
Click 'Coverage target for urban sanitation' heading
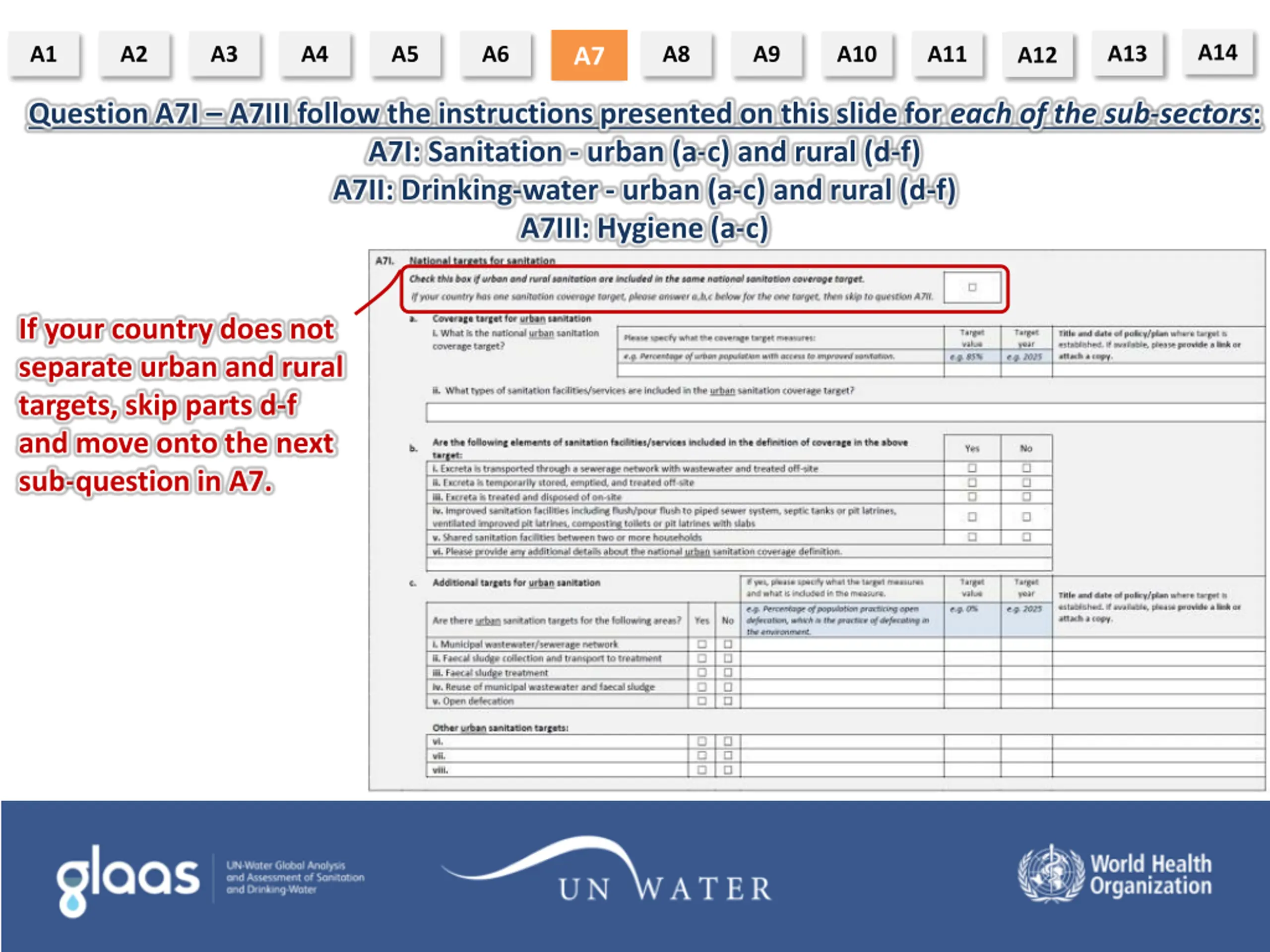coord(511,318)
